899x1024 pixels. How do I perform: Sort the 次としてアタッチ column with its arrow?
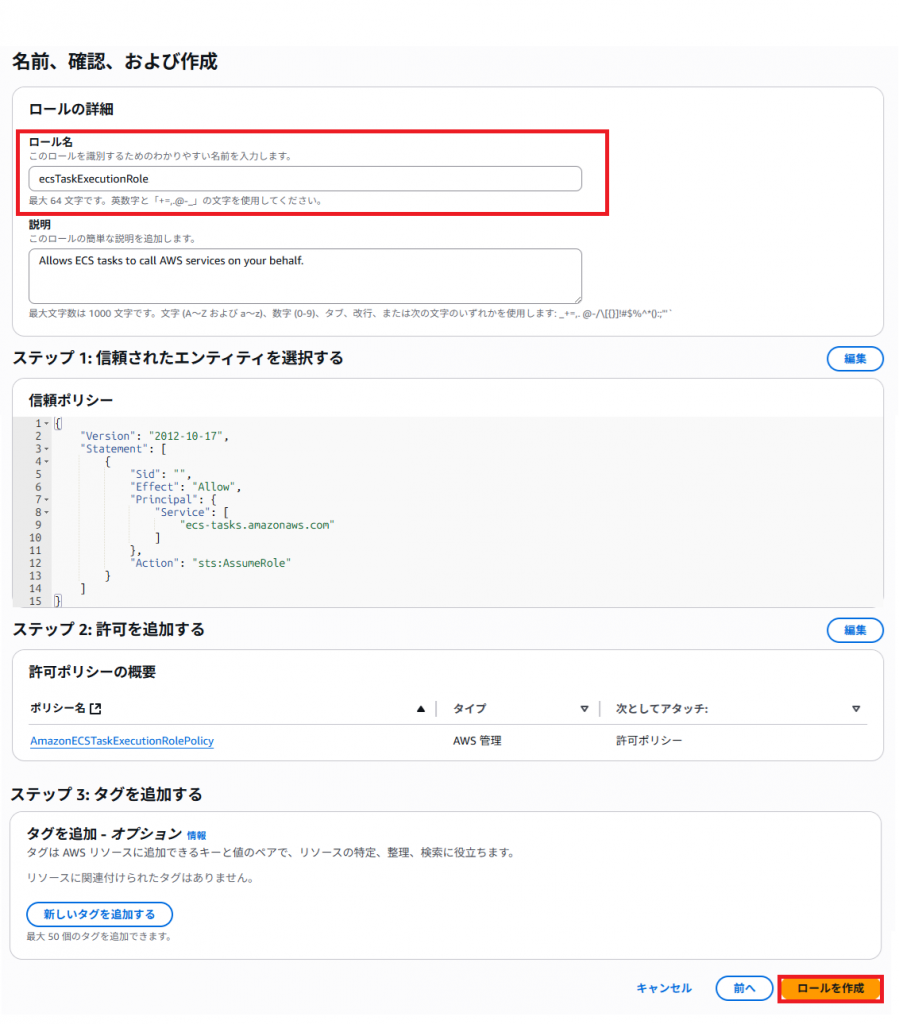[x=856, y=709]
